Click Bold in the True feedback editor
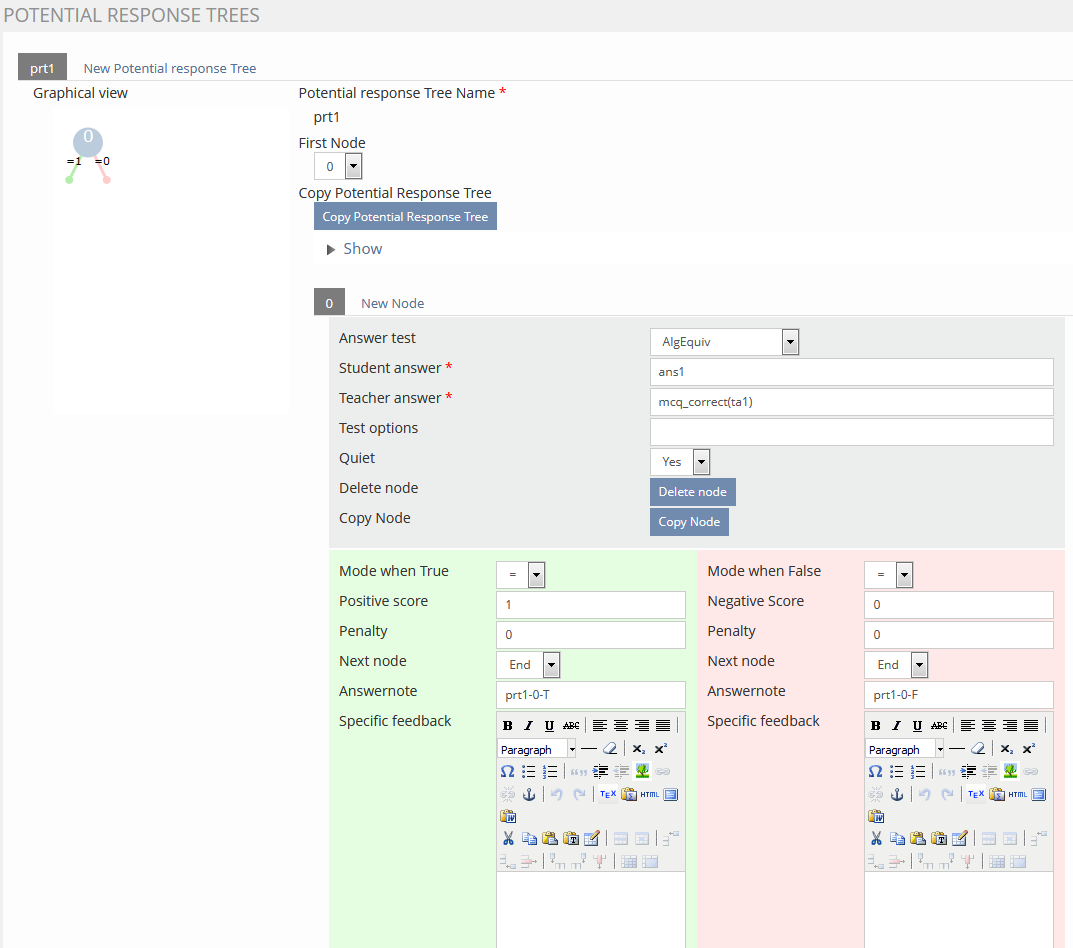Screen dimensions: 1073x948 click(508, 726)
